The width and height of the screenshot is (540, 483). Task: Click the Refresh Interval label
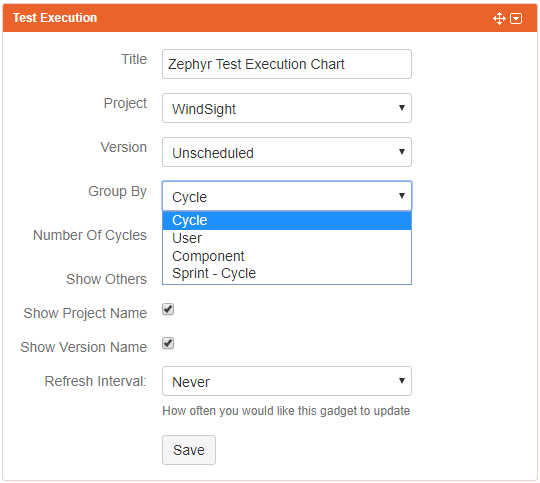(95, 381)
